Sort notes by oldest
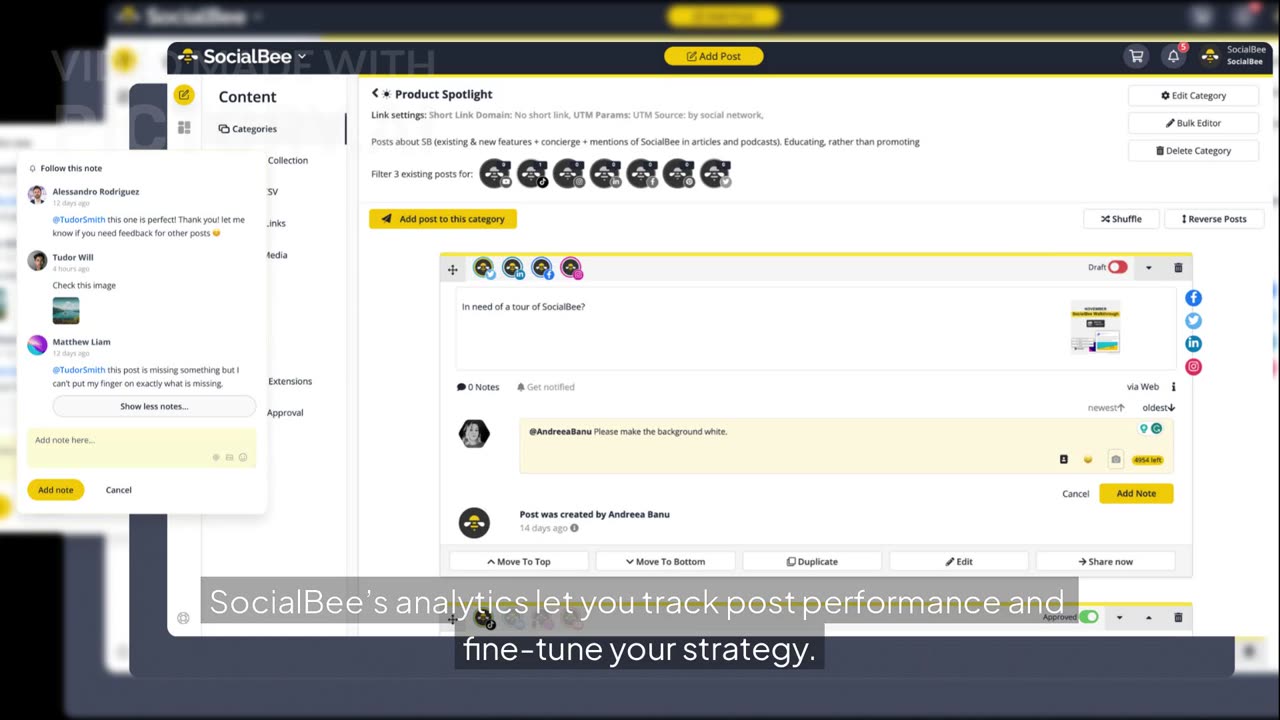This screenshot has width=1280, height=720. [x=1159, y=408]
